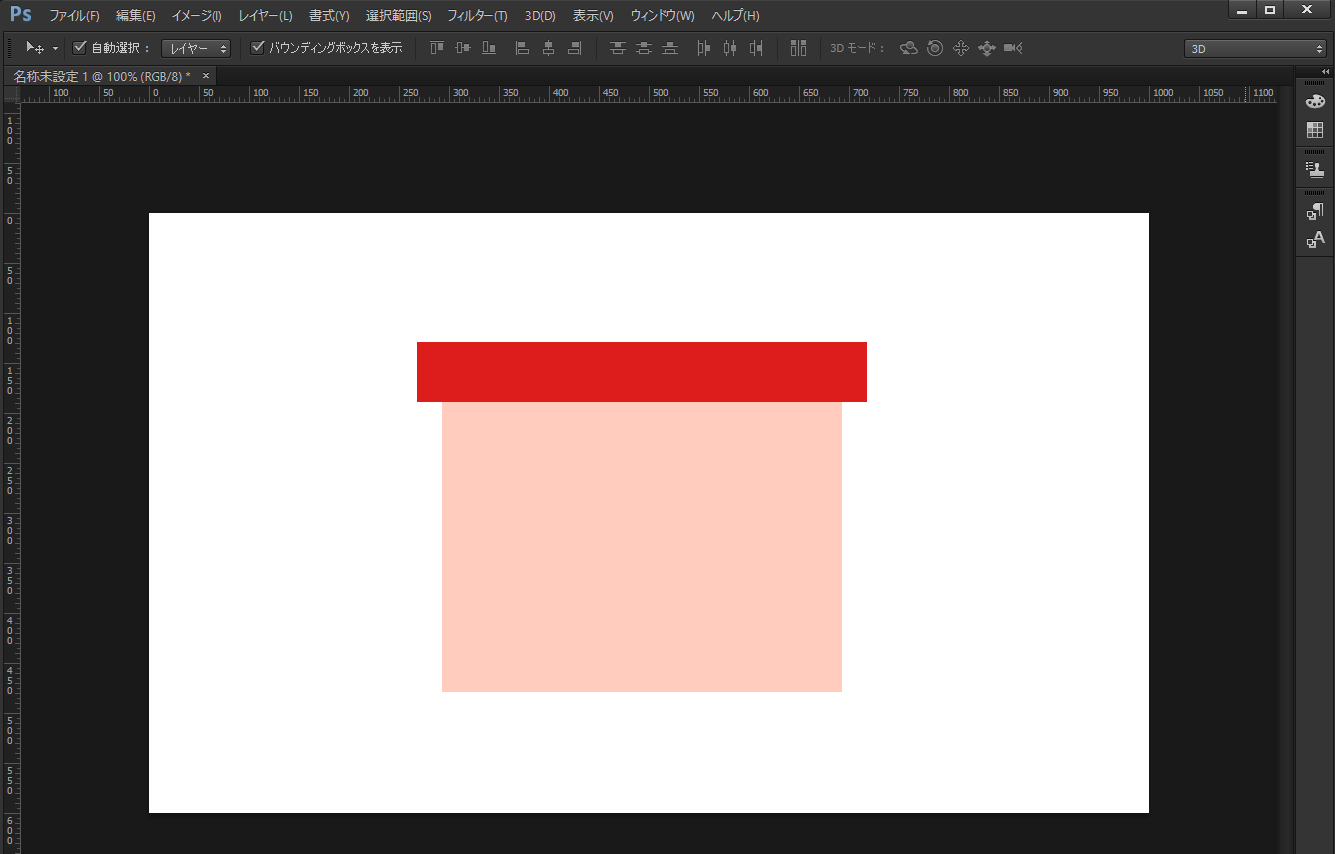This screenshot has width=1335, height=854.
Task: Open the レイヤー auto-select dropdown
Action: click(196, 48)
